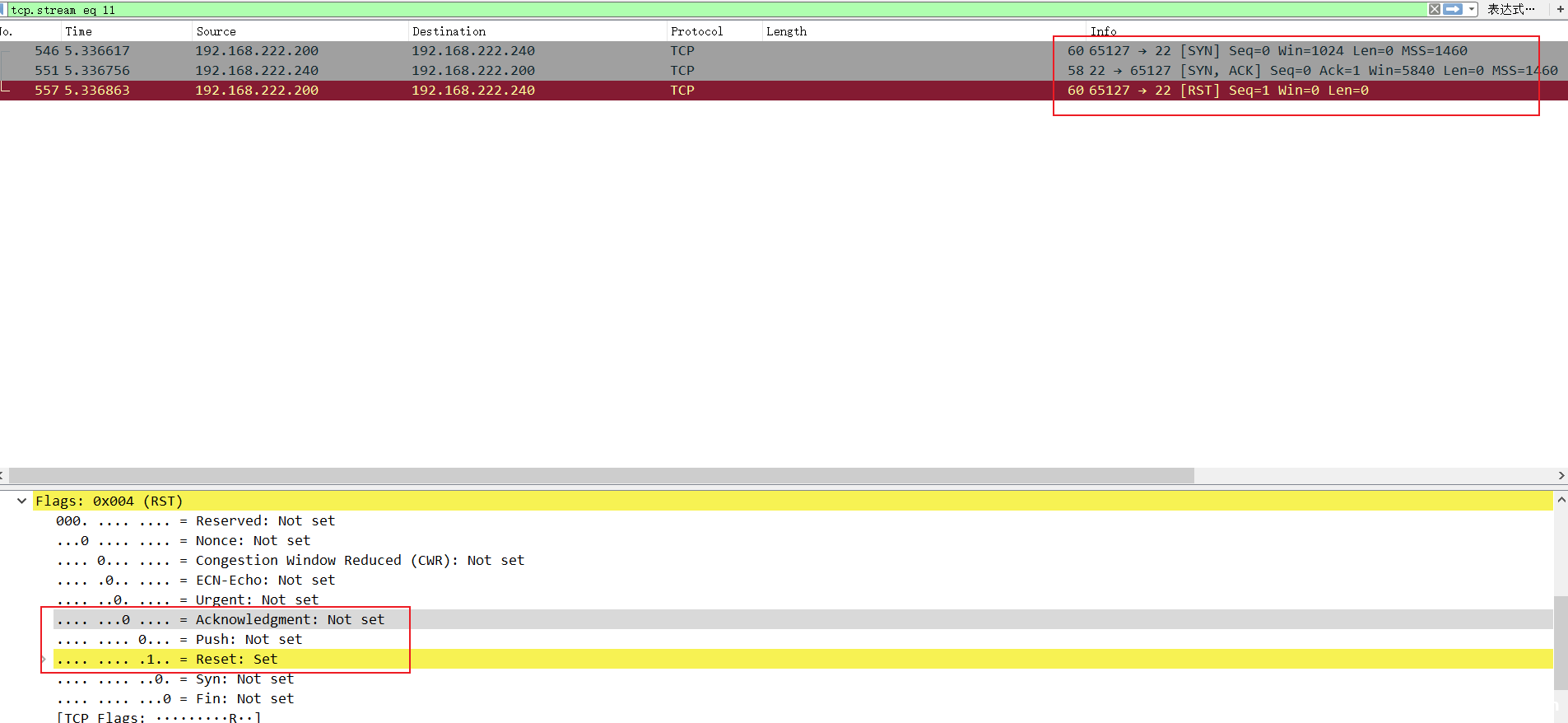Sort packets by the Destination column header

click(x=449, y=31)
